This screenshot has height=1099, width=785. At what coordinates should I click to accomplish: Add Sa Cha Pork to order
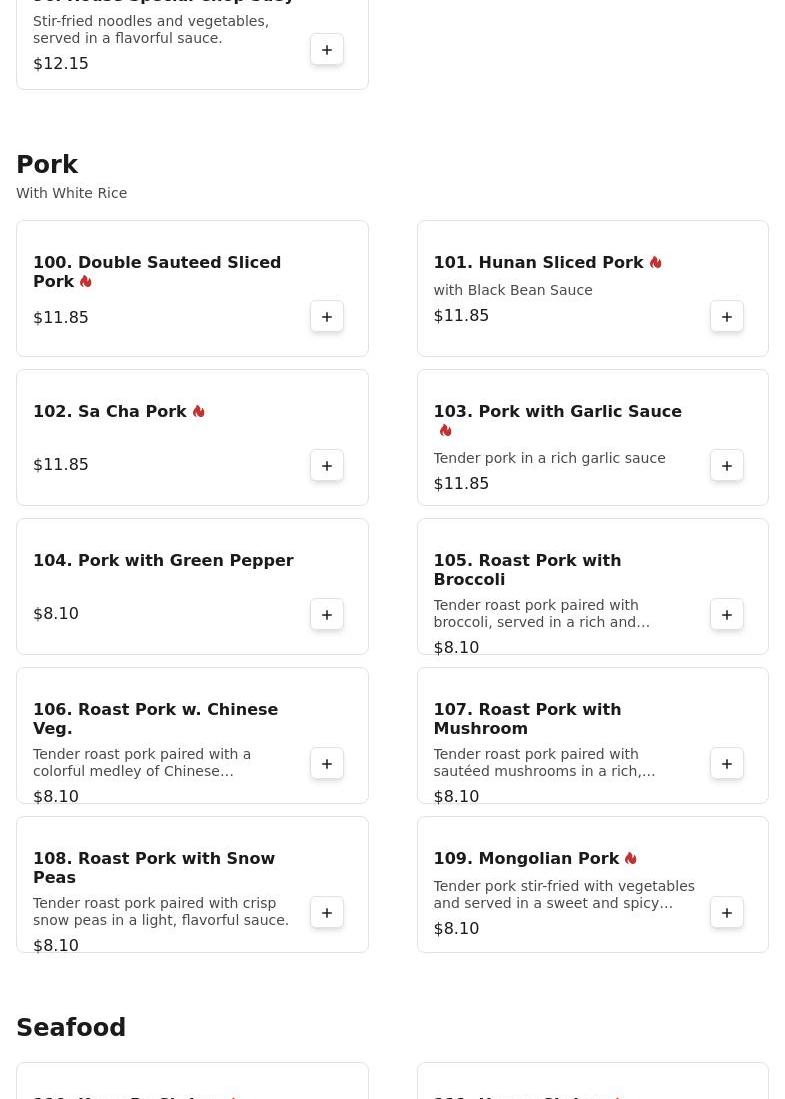327,466
